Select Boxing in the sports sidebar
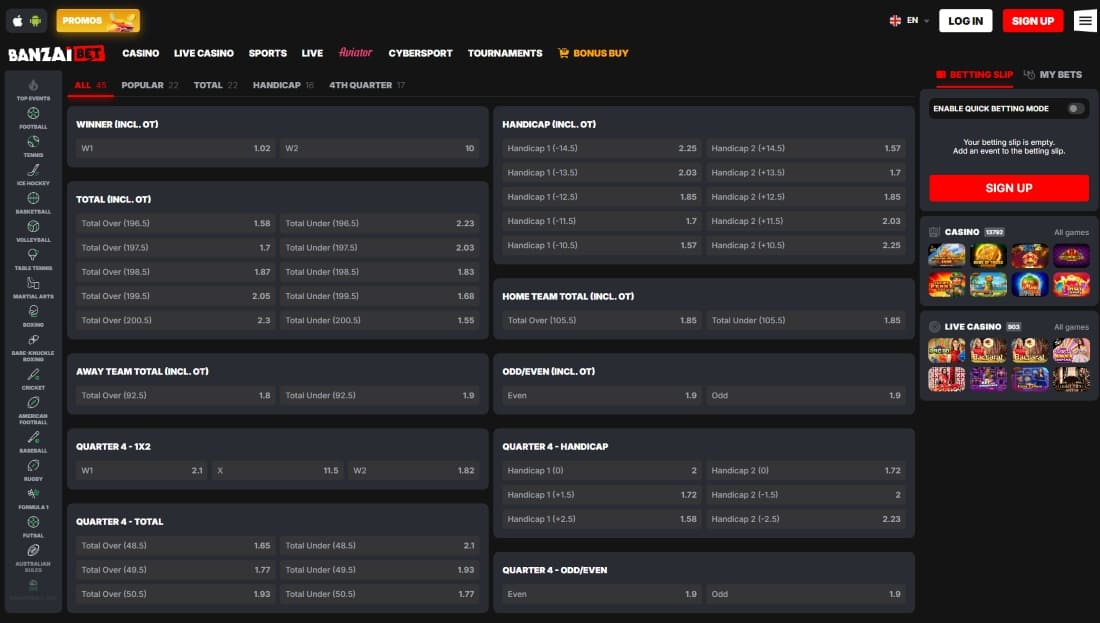The width and height of the screenshot is (1100, 623). (x=33, y=316)
